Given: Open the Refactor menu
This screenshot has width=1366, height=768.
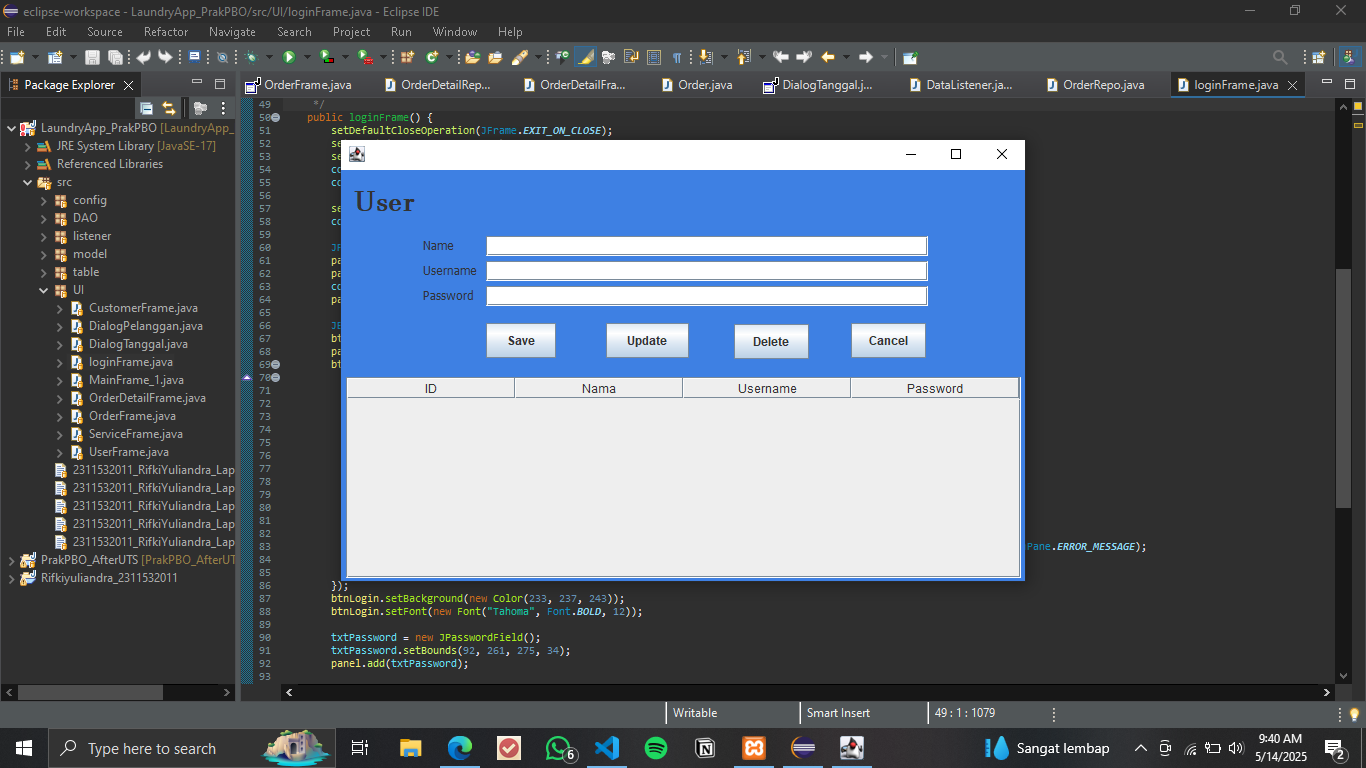Looking at the screenshot, I should click(x=165, y=32).
